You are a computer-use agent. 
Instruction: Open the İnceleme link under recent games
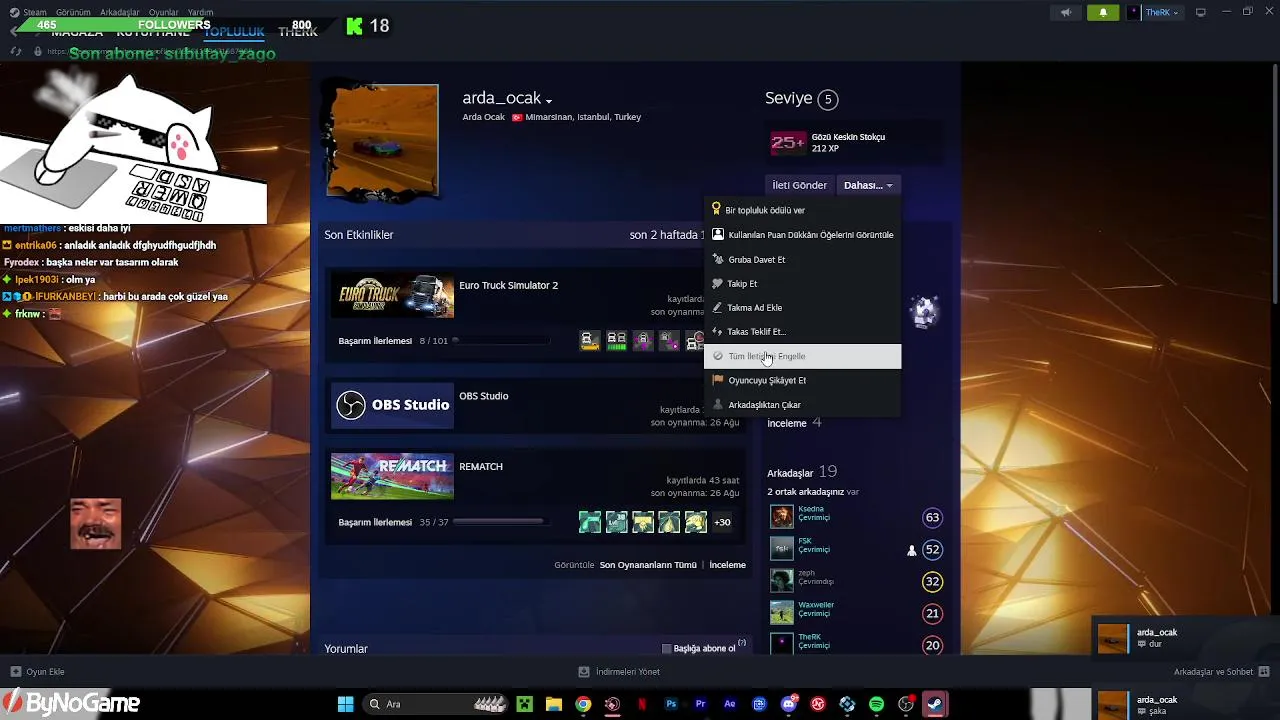tap(727, 565)
